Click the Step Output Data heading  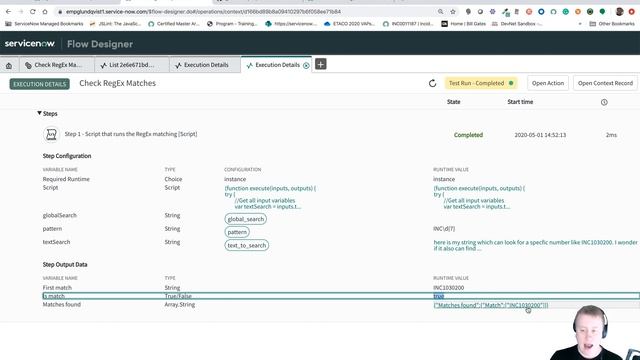click(x=65, y=264)
